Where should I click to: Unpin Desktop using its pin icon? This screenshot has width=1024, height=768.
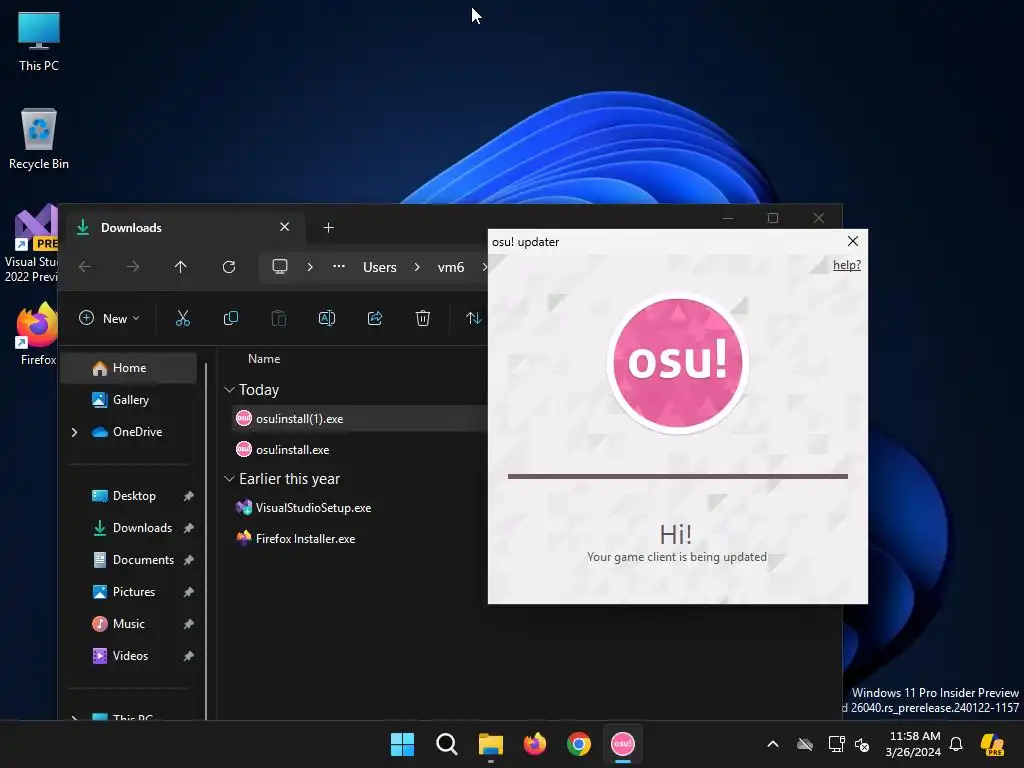188,496
